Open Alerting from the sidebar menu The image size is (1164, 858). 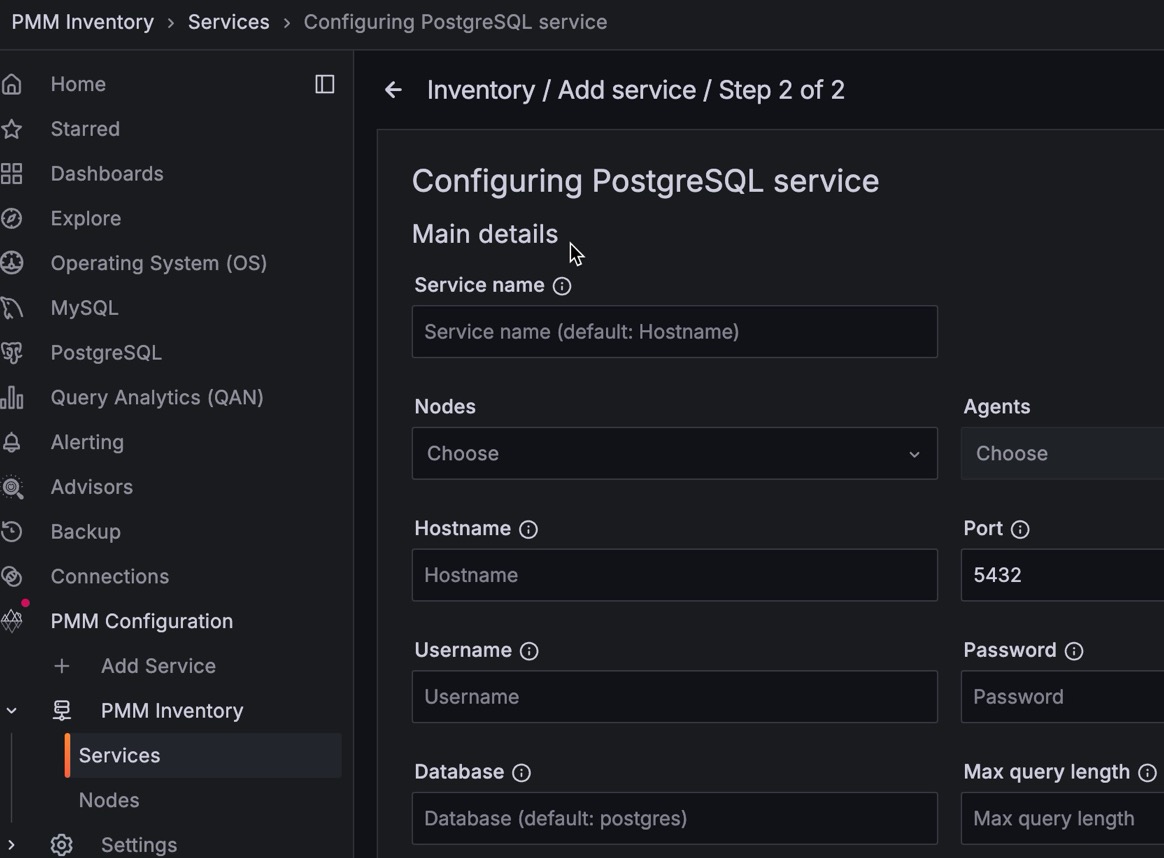tap(87, 442)
